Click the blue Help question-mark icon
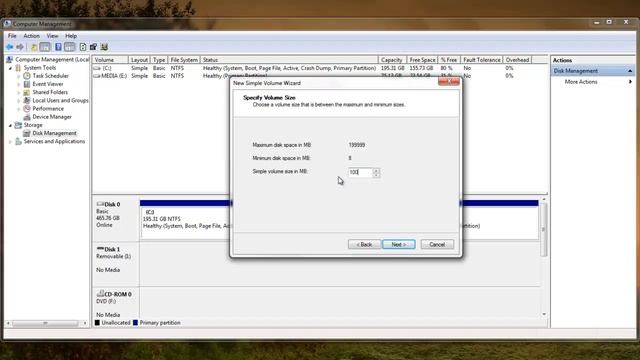 click(58, 47)
